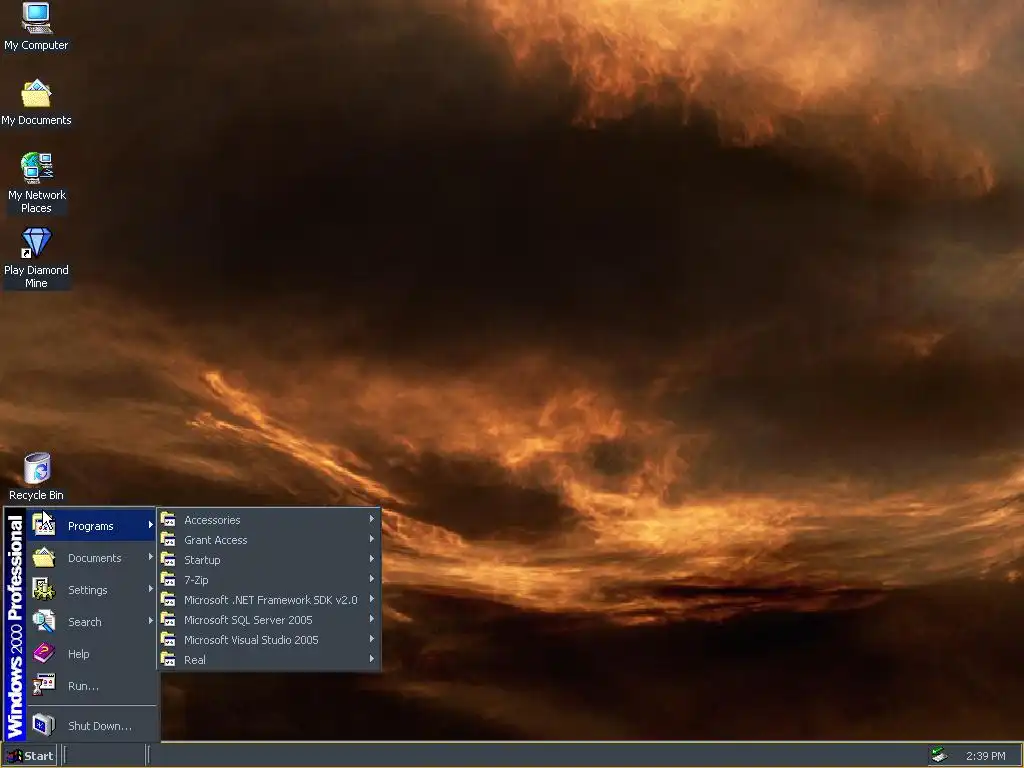Open Microsoft .NET Framework SDK v2.0 group

click(268, 600)
